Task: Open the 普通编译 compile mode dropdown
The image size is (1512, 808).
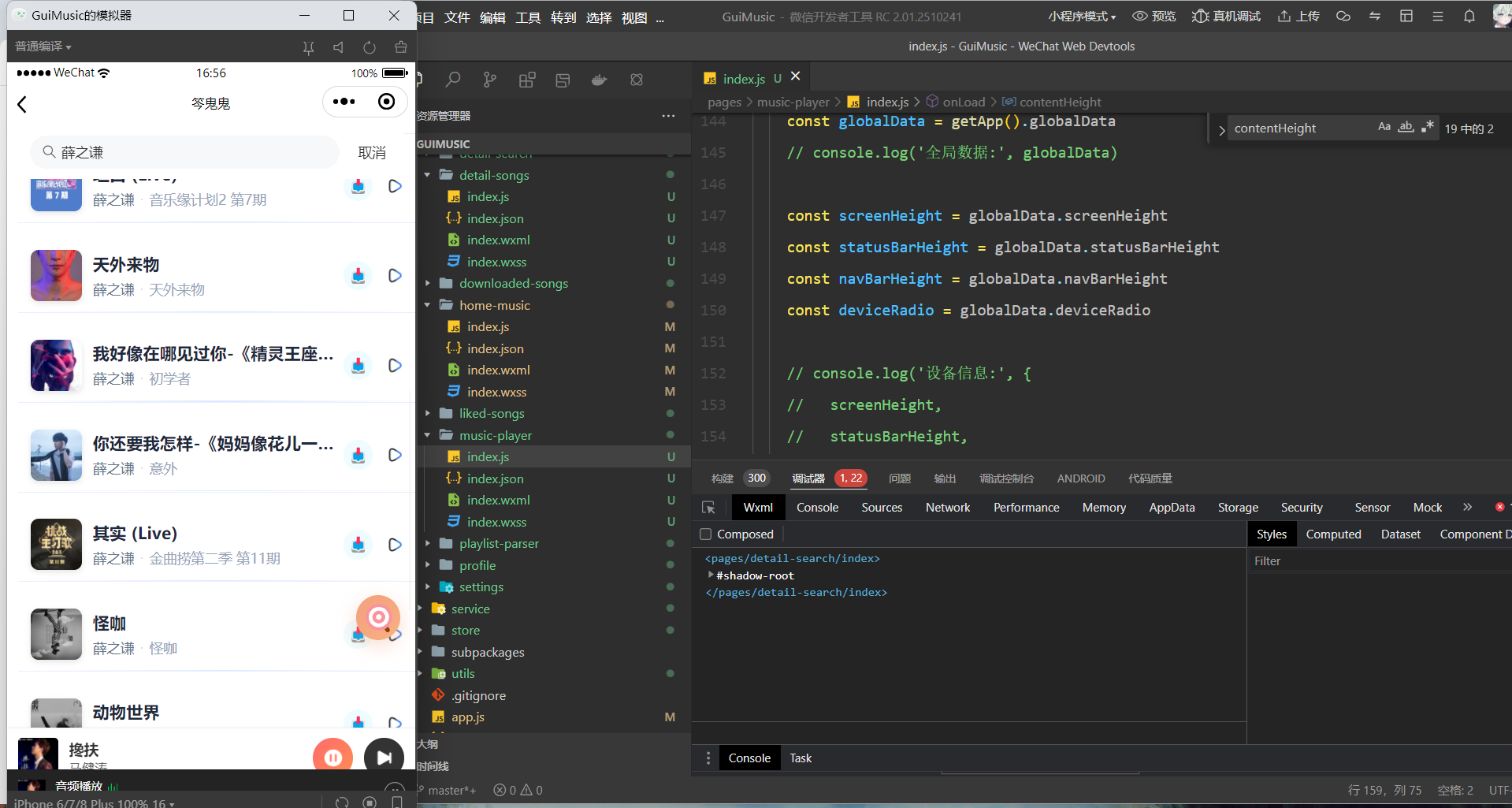Action: (x=43, y=47)
